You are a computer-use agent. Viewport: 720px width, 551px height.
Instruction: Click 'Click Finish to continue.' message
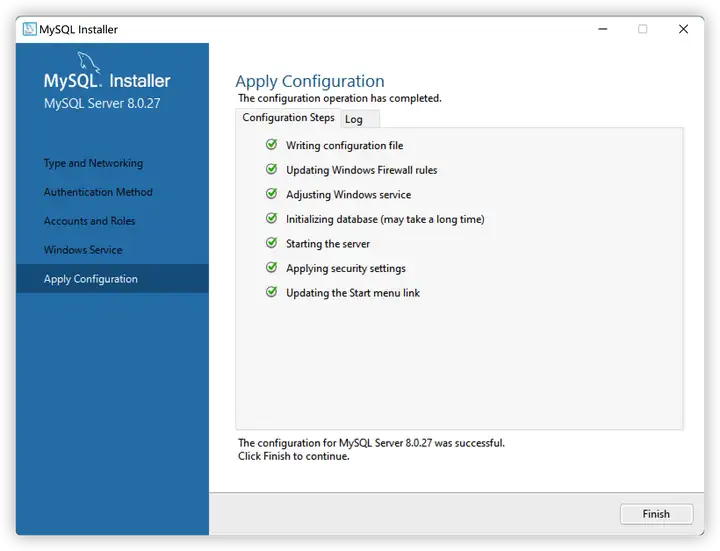click(293, 456)
